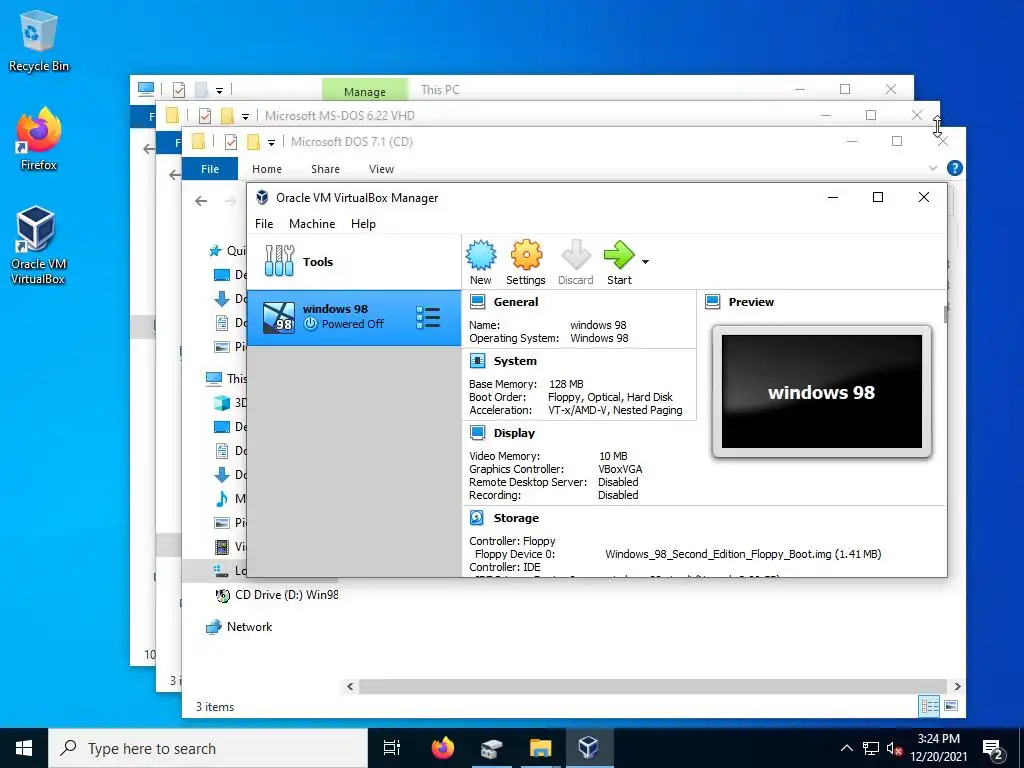Open the notification center icon
The width and height of the screenshot is (1024, 768).
(993, 748)
